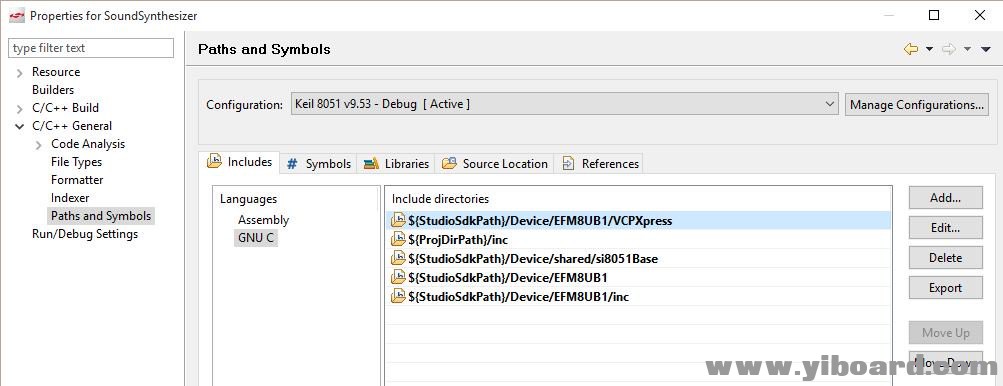This screenshot has width=1003, height=386.
Task: Switch to the Source Location tab
Action: 494,164
